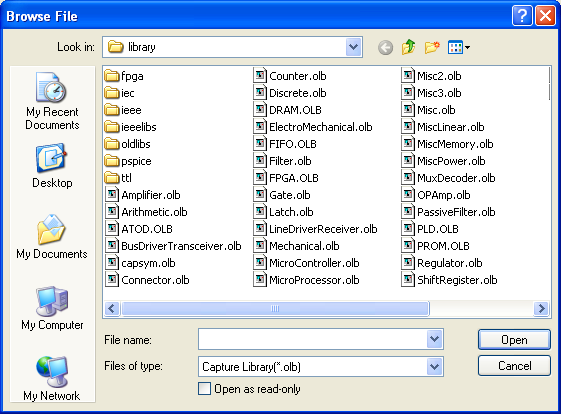
Task: Click the help question mark button
Action: coord(522,16)
